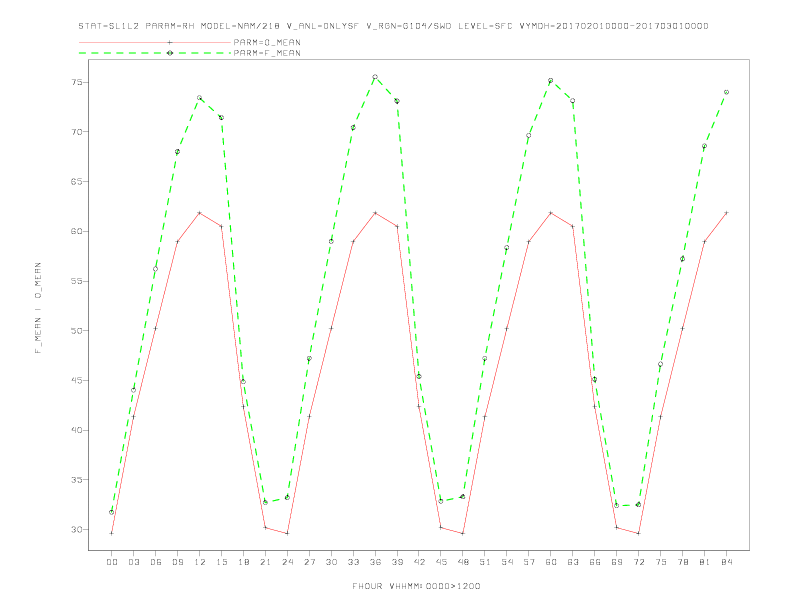The image size is (792, 612).
Task: Click the 54 forecast hour x-axis tick
Action: coord(507,562)
